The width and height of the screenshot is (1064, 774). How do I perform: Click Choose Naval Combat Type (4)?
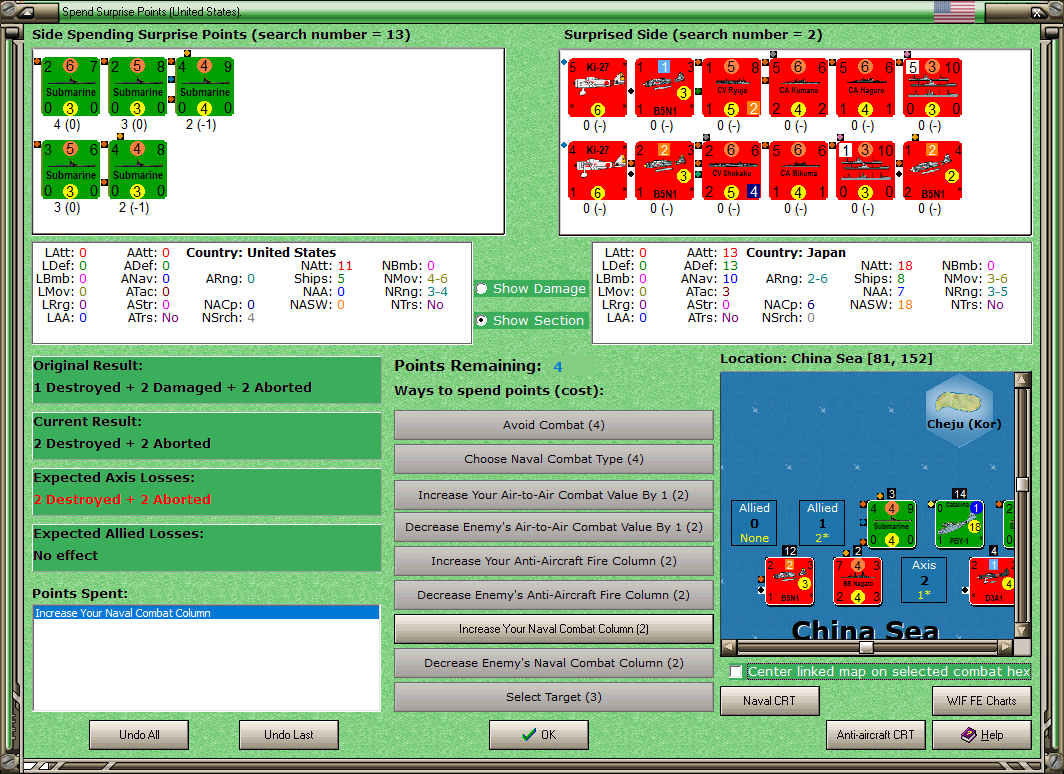(x=554, y=459)
